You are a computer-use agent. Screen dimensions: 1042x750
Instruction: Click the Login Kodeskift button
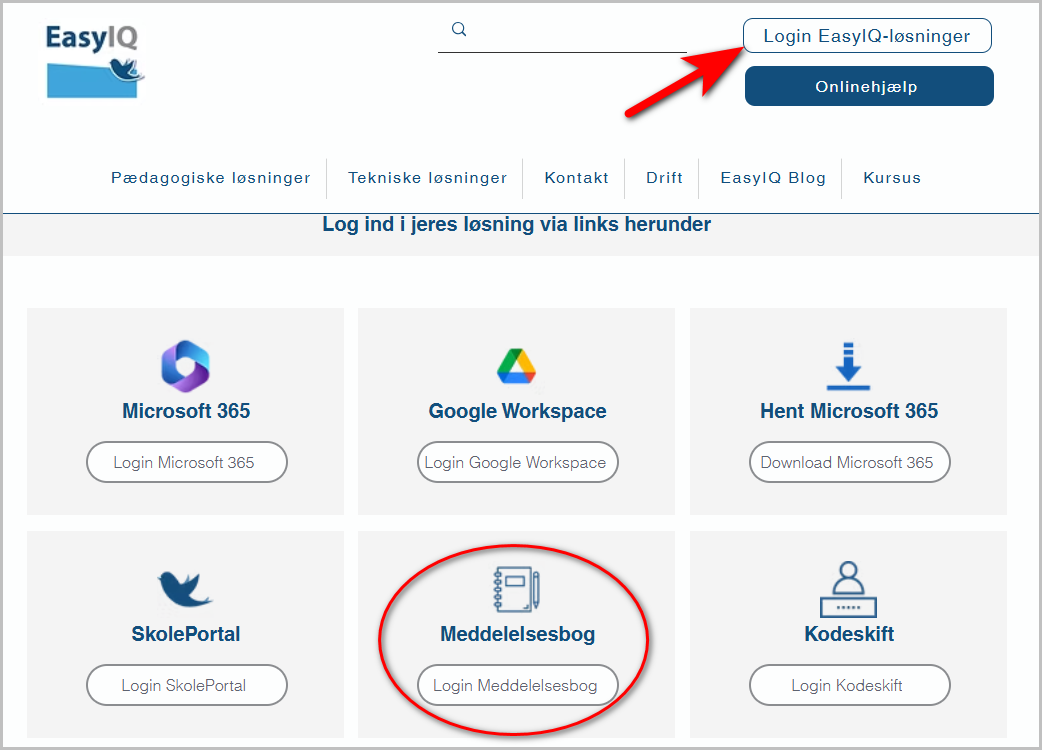point(850,686)
